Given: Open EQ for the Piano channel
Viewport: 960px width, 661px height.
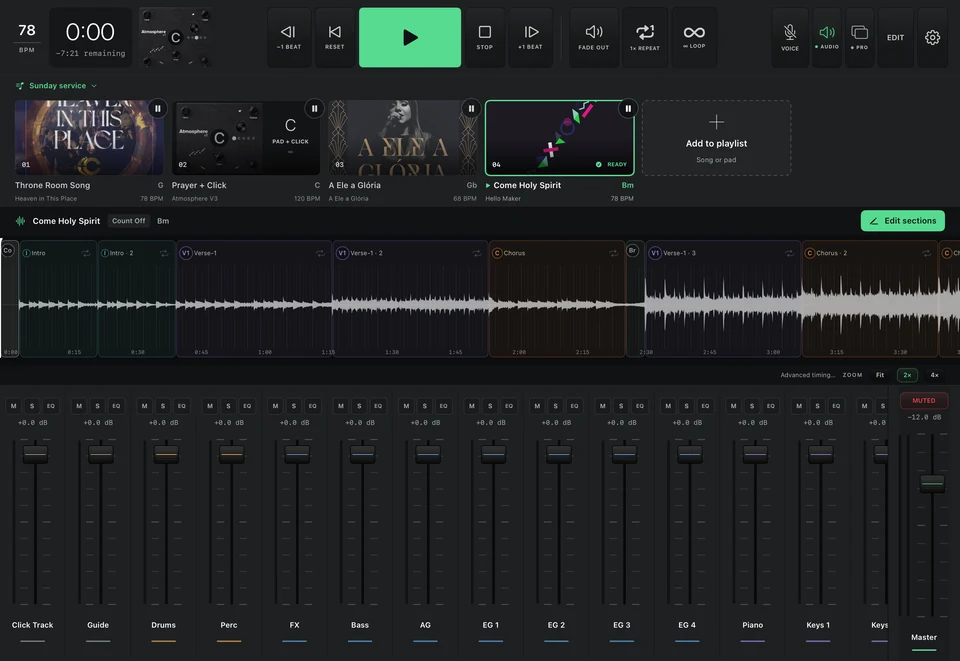Looking at the screenshot, I should click(x=771, y=406).
